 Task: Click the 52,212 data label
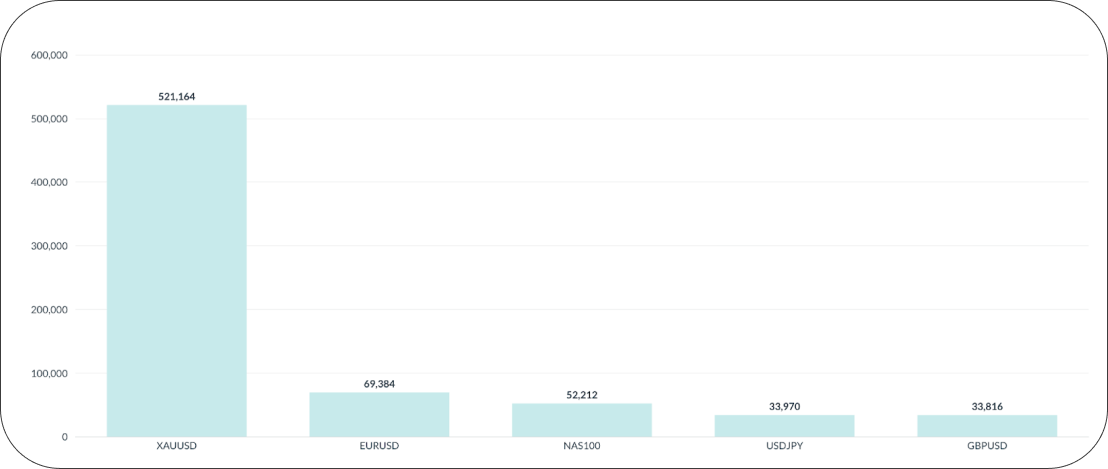click(x=581, y=395)
